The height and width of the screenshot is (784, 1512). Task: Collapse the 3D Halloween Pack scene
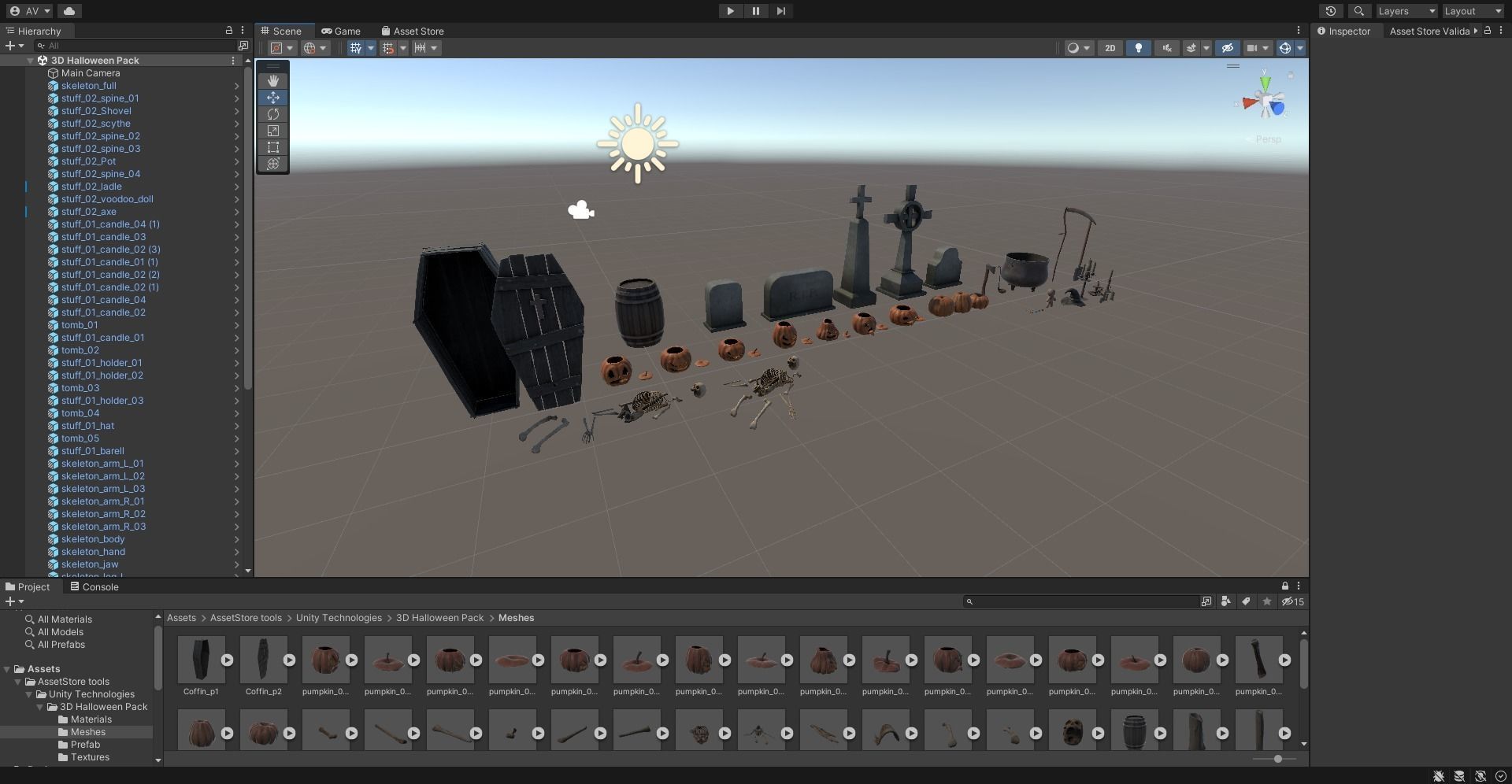(x=31, y=61)
